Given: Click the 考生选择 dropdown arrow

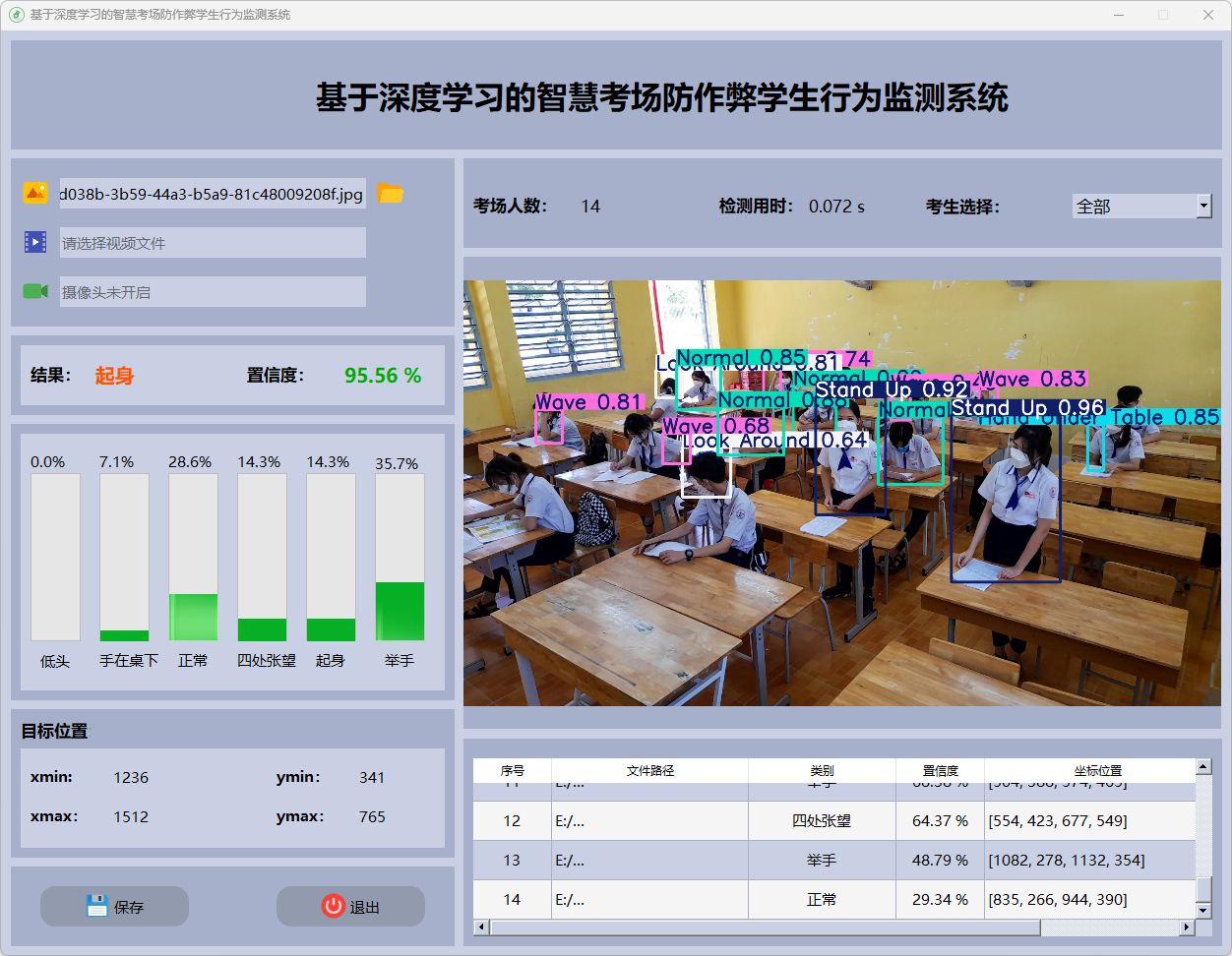Looking at the screenshot, I should (x=1203, y=206).
